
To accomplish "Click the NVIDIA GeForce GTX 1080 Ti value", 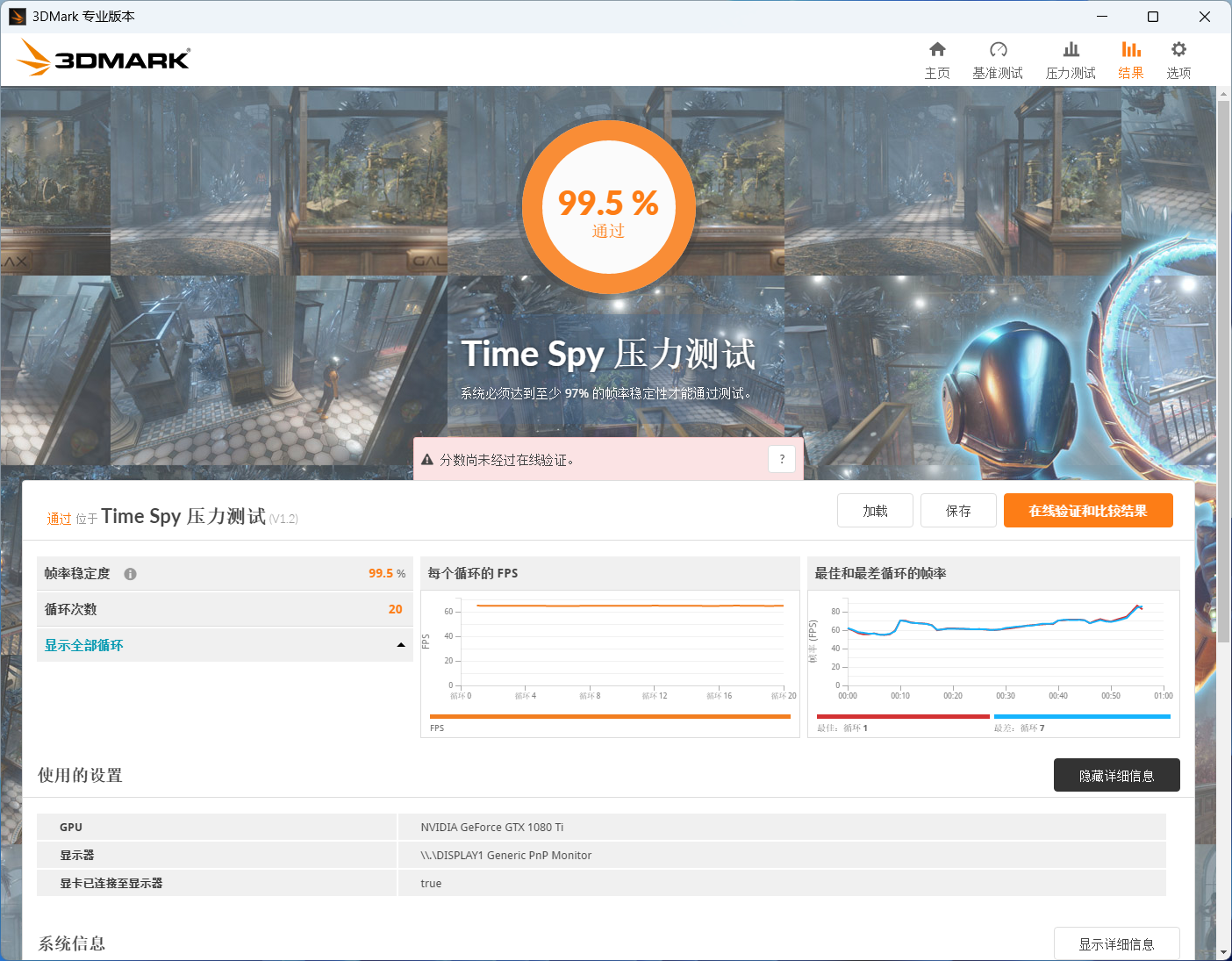I will click(492, 827).
